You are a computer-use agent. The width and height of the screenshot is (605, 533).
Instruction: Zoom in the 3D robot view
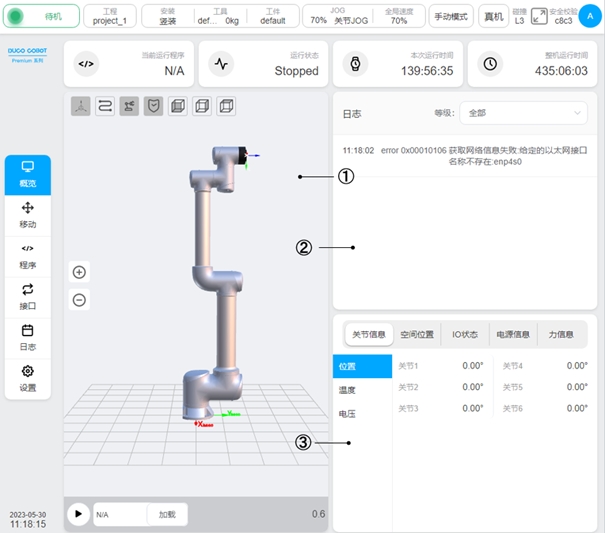point(80,272)
